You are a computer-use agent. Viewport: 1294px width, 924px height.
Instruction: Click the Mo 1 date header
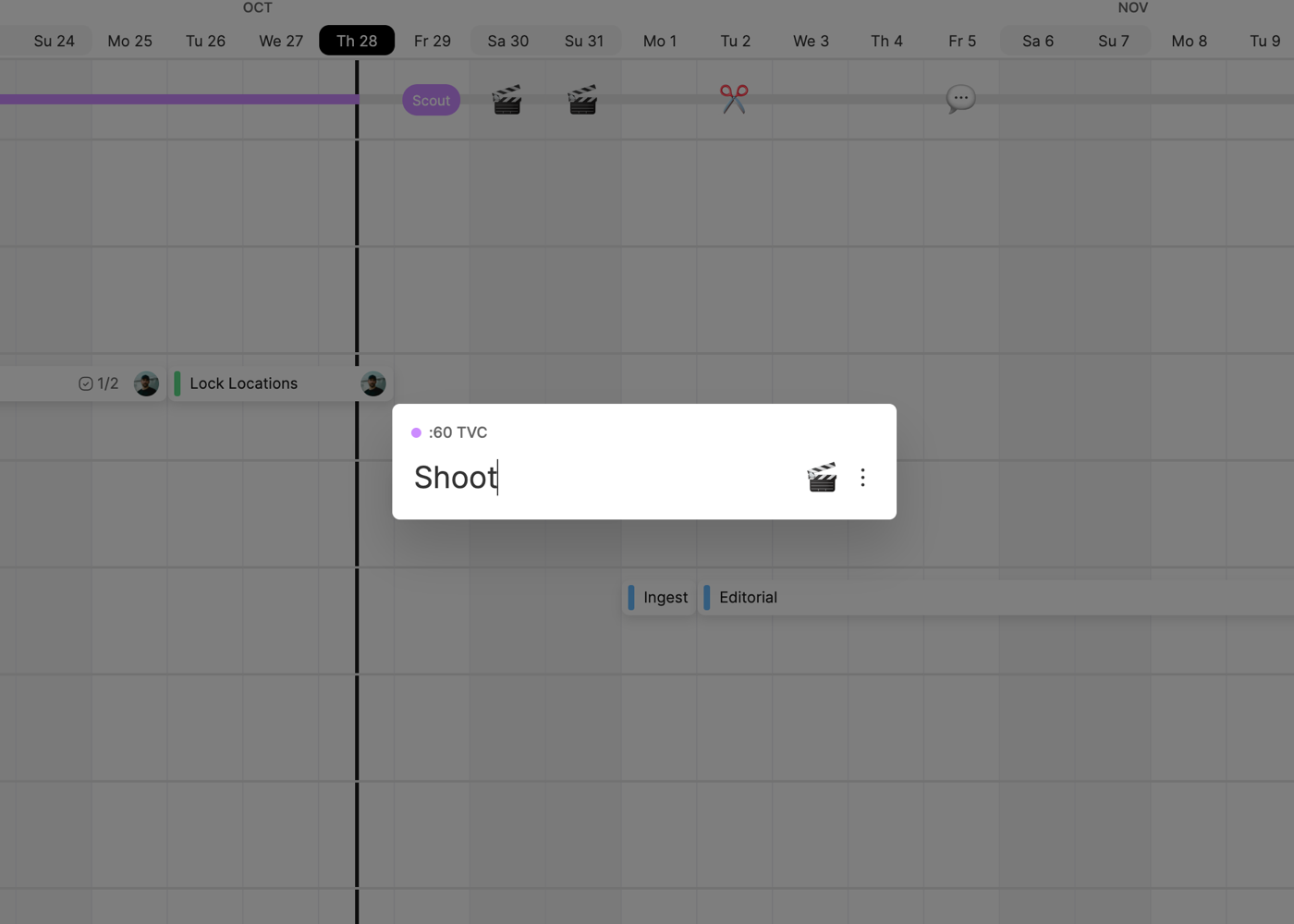click(x=660, y=41)
